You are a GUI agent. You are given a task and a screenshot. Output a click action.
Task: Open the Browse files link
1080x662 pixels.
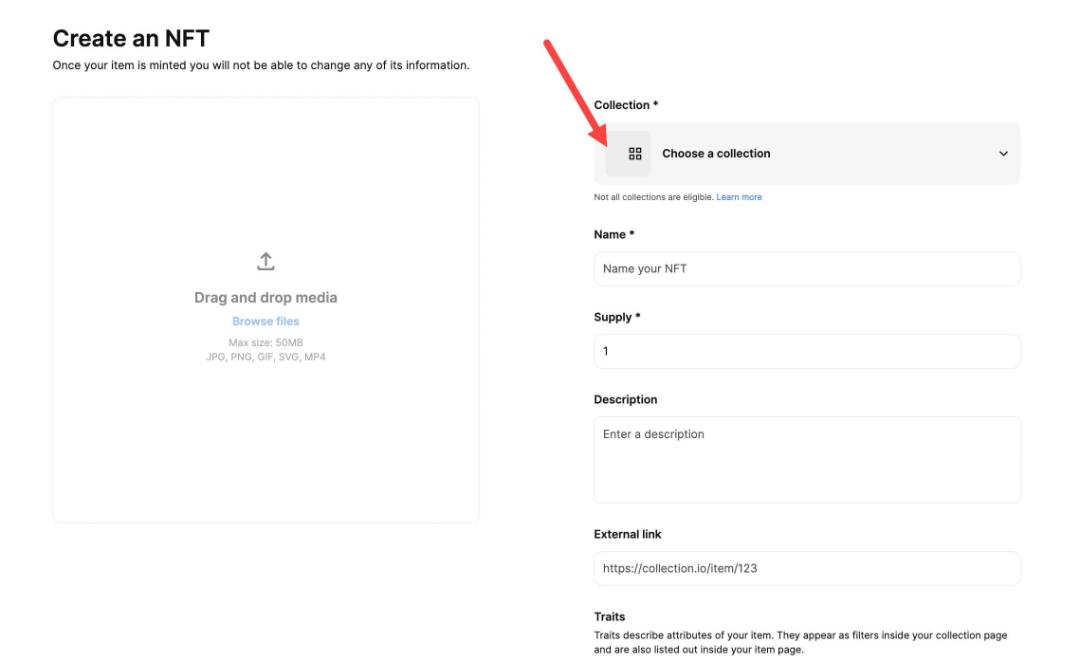point(266,321)
